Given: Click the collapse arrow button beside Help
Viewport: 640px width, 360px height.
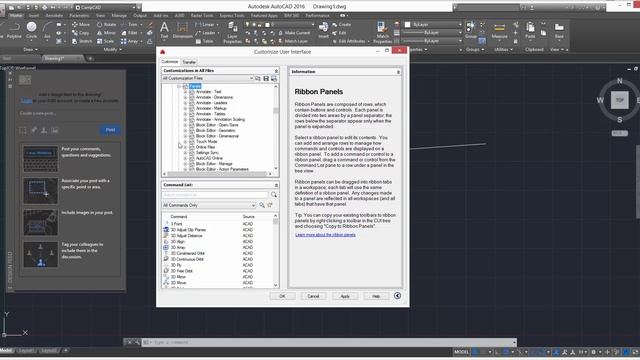Looking at the screenshot, I should click(x=397, y=296).
